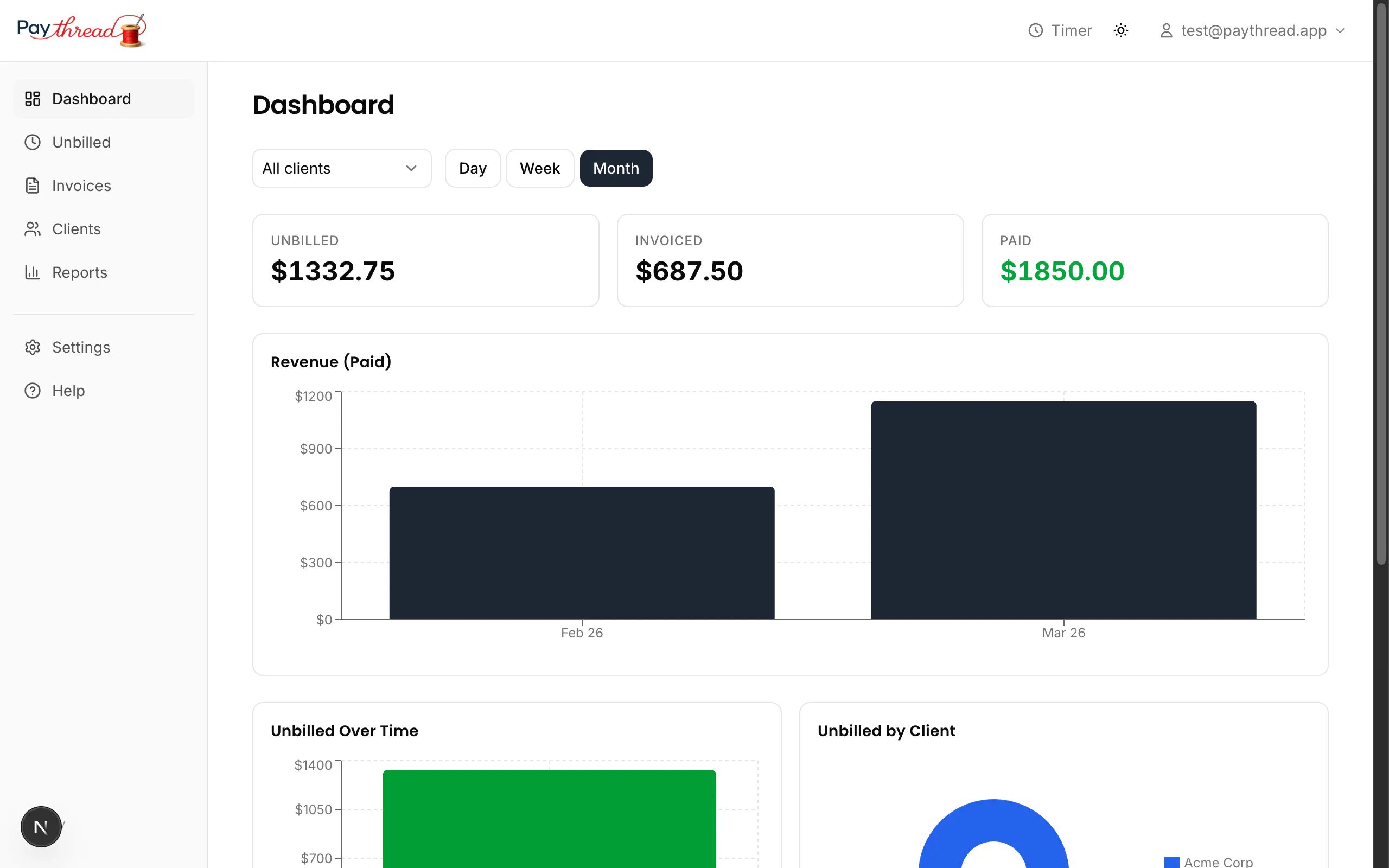Navigate to Clients in sidebar
Screen dimensions: 1389x868
tap(103, 229)
